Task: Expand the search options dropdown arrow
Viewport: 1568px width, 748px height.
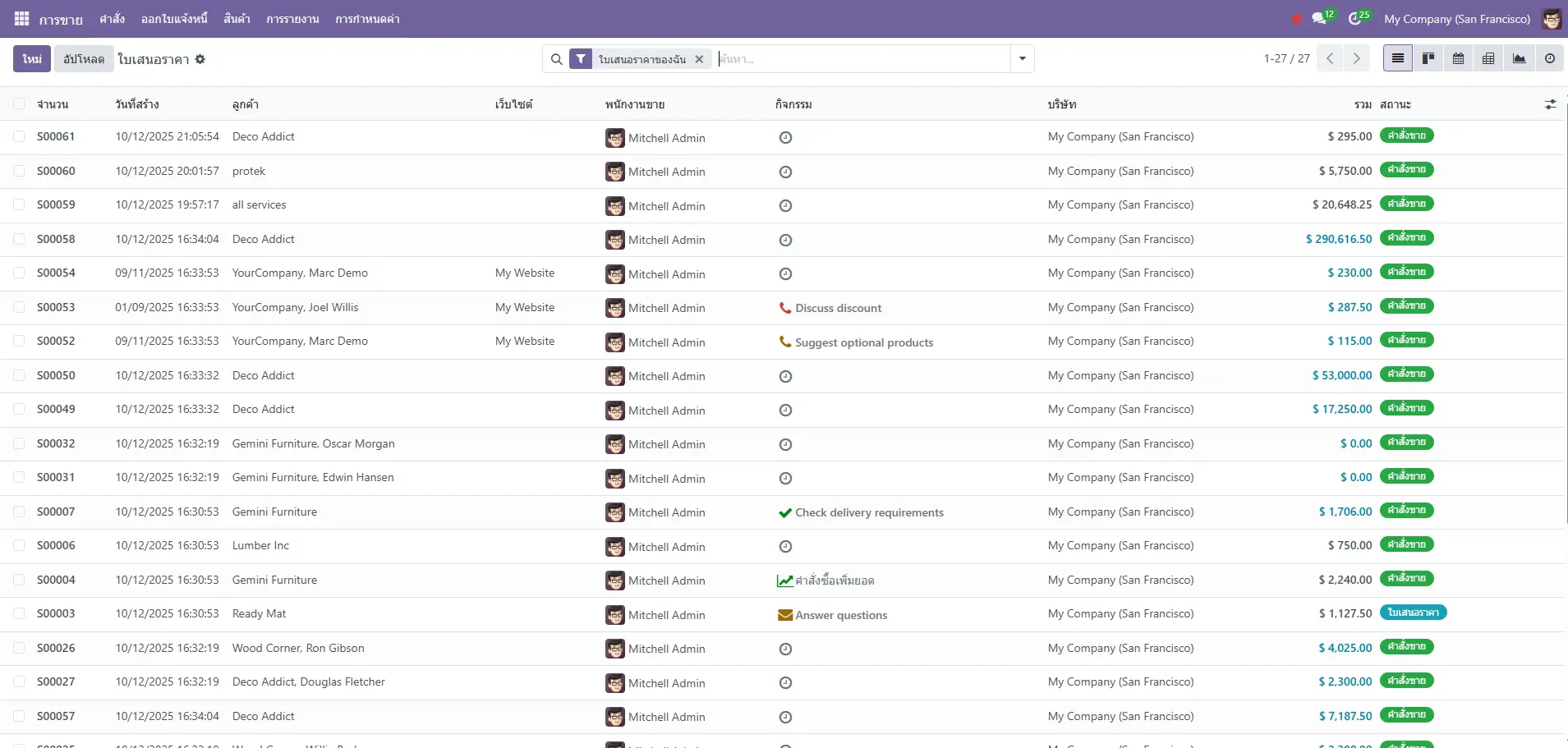Action: (1022, 58)
